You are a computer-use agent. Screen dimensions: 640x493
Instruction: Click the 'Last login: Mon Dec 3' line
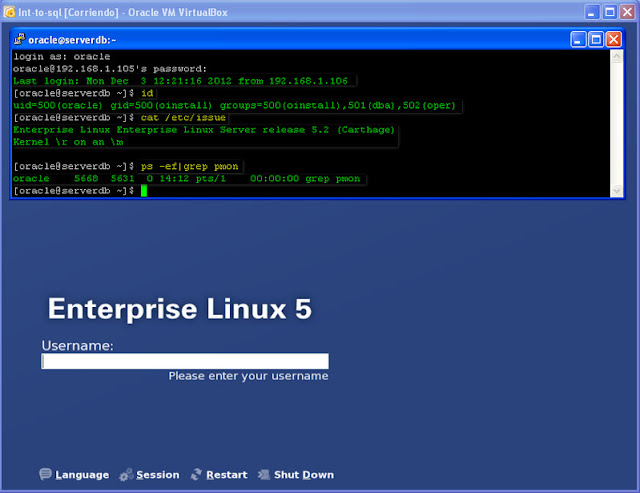tap(180, 81)
